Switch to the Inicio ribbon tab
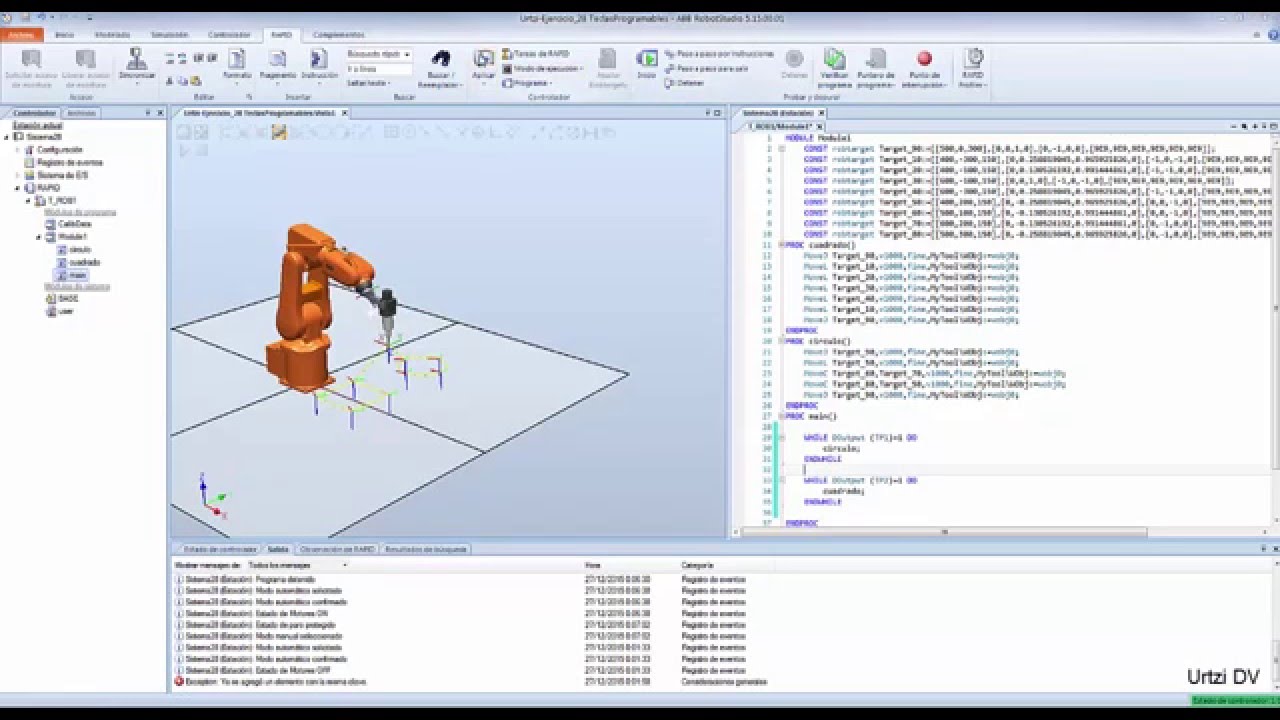The image size is (1280, 720). click(64, 34)
